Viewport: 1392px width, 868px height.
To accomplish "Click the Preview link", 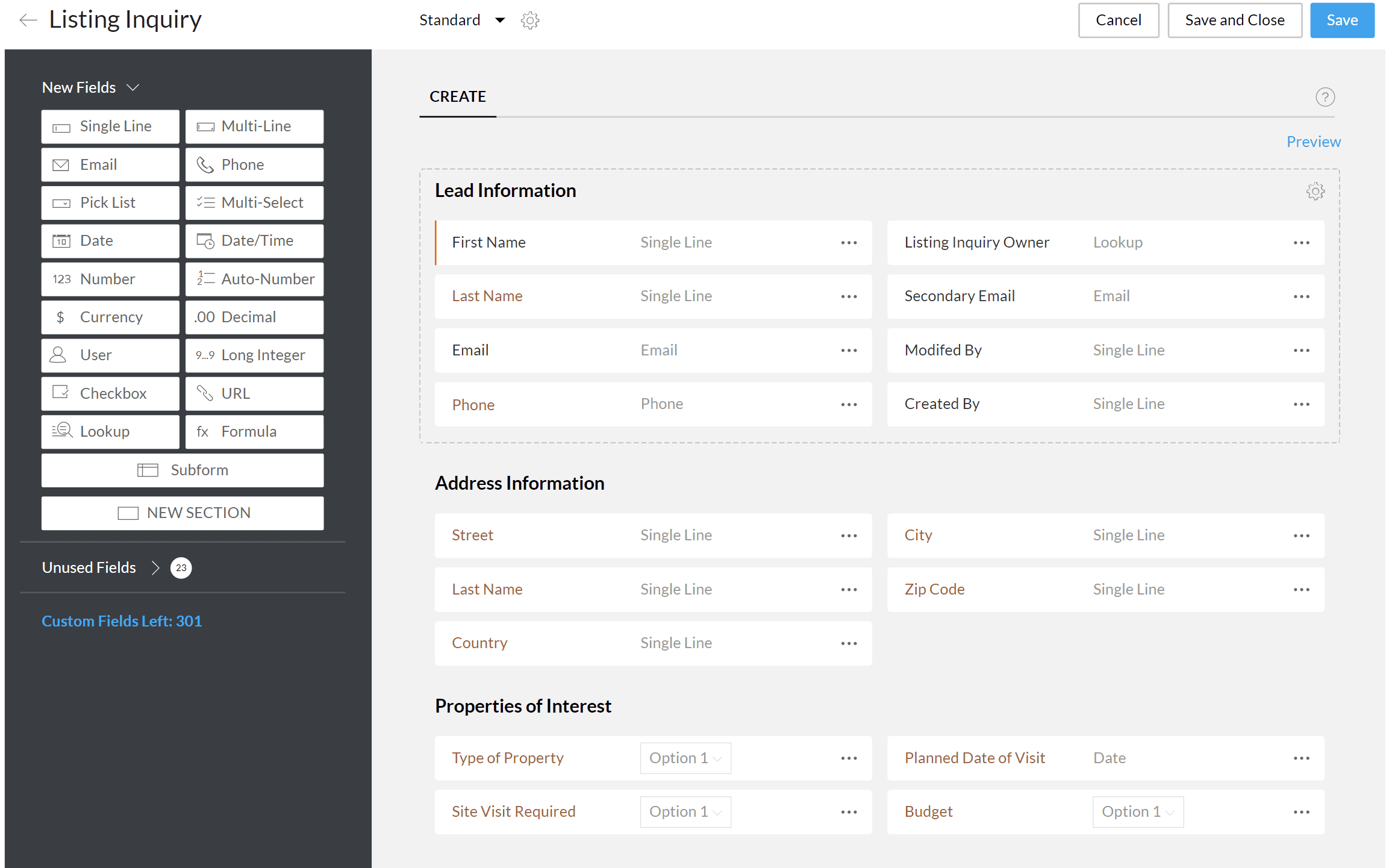I will coord(1314,140).
